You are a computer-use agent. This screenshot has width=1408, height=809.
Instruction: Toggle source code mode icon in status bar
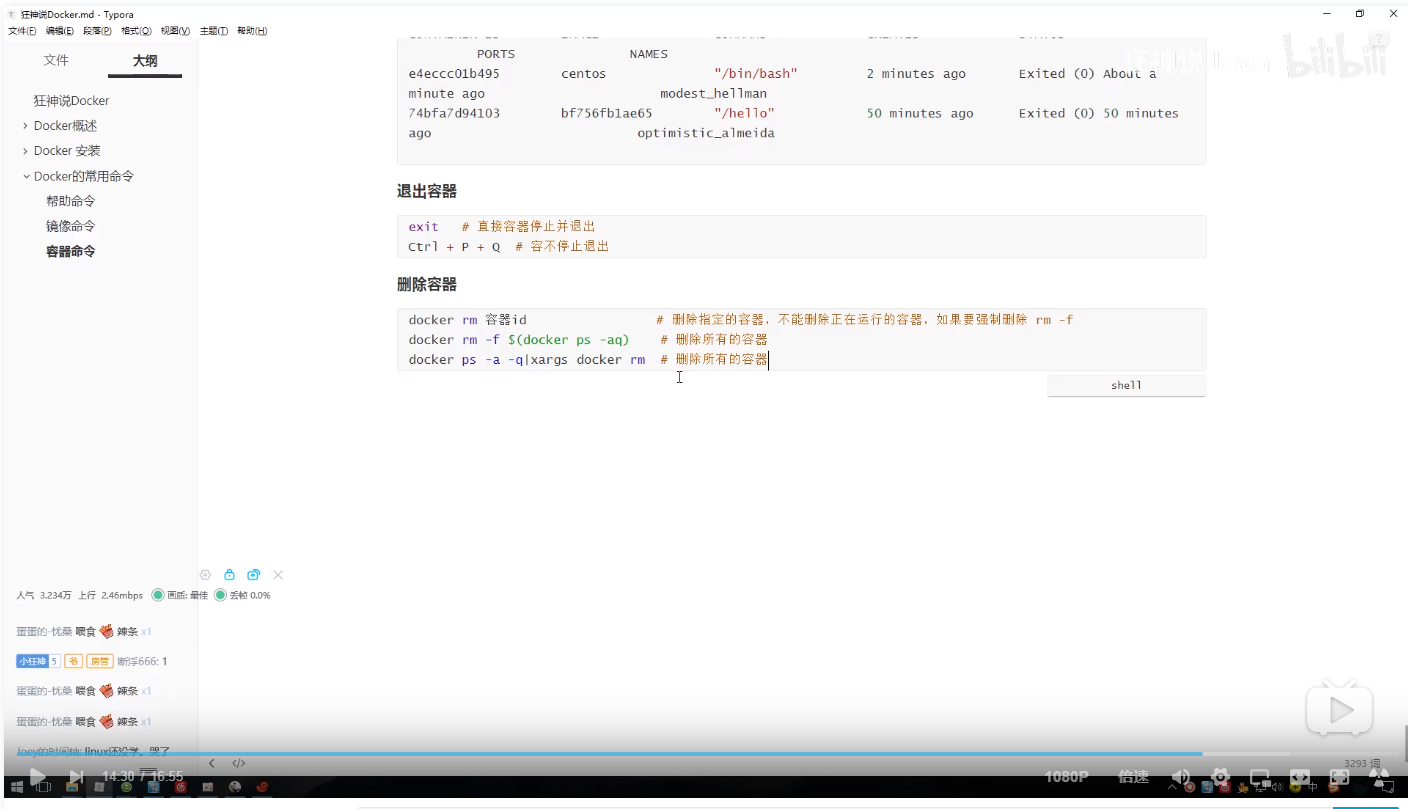pyautogui.click(x=239, y=763)
